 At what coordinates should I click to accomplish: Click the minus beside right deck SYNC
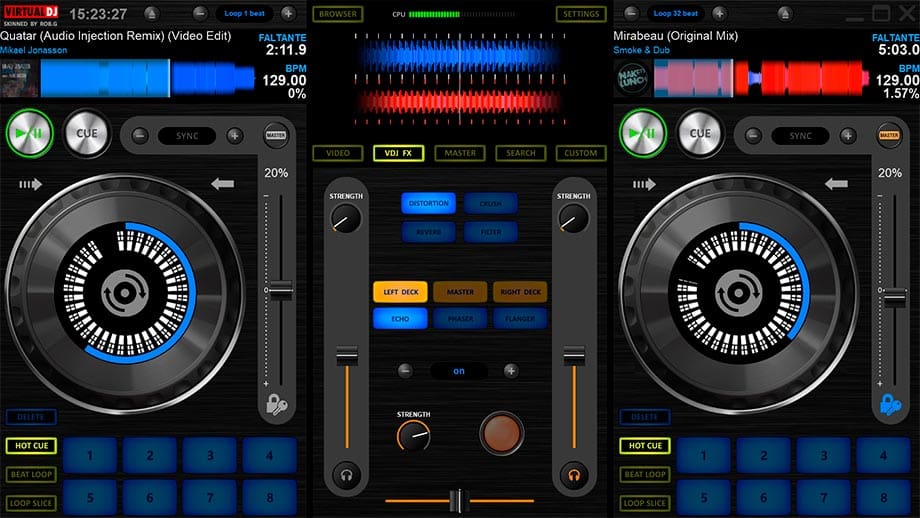(x=753, y=136)
